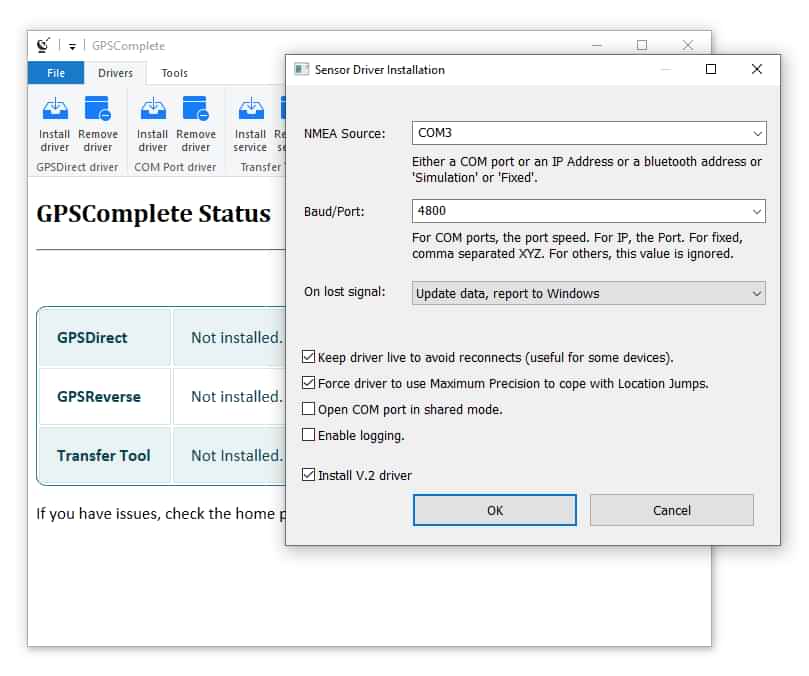Viewport: 809px width, 676px height.
Task: Open quick access toolbar dropdown arrow
Action: tap(72, 46)
